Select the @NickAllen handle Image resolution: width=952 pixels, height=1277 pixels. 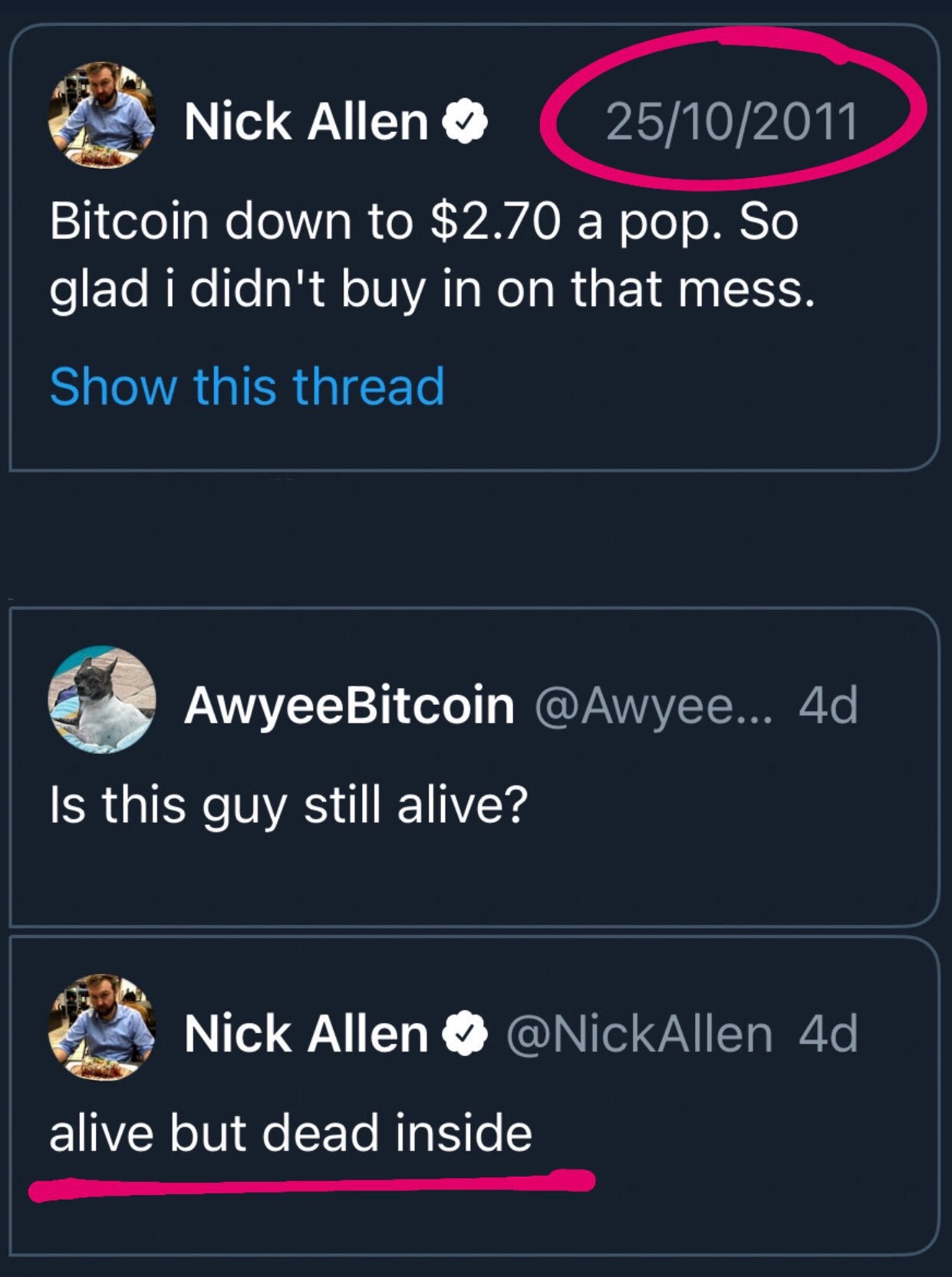[638, 1035]
